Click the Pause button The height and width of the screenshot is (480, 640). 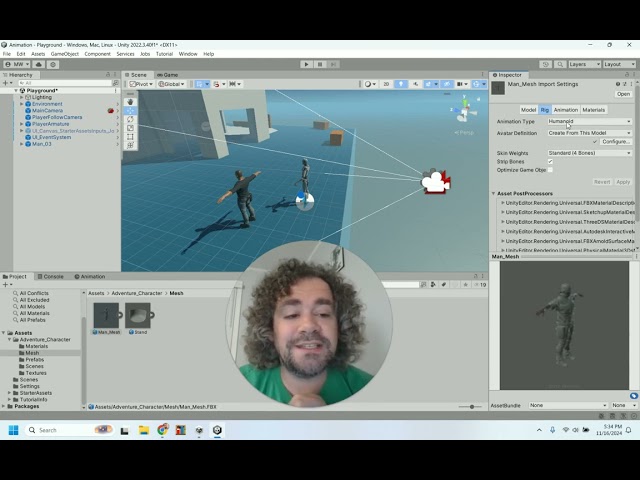[320, 64]
